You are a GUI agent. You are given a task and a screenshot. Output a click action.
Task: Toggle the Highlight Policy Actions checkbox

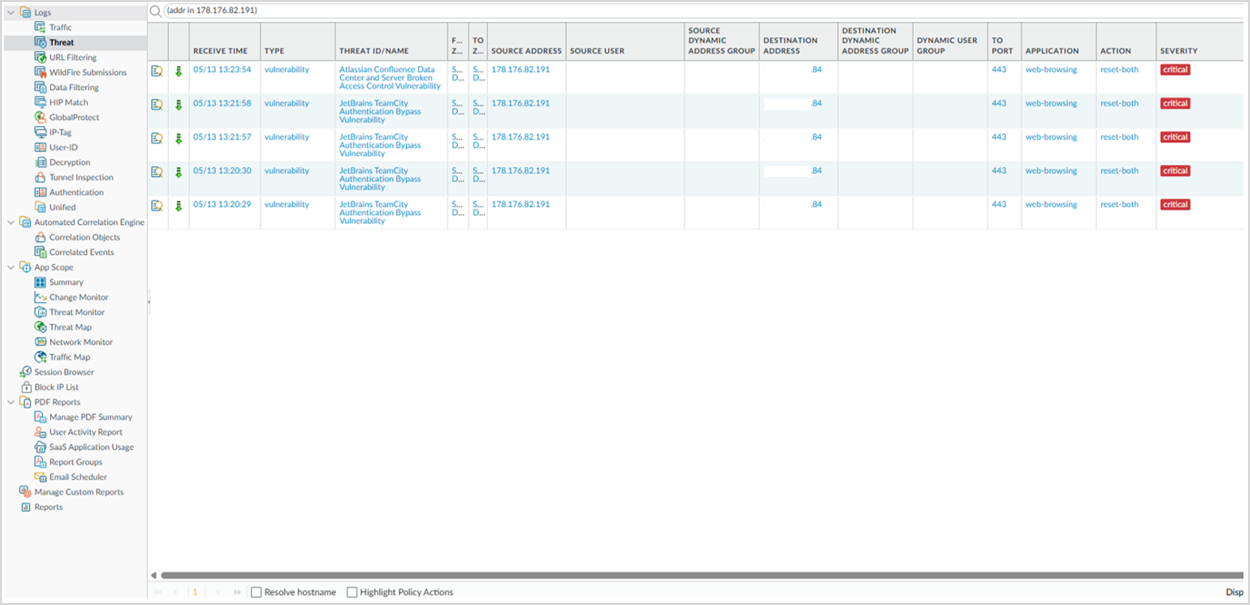pos(352,592)
